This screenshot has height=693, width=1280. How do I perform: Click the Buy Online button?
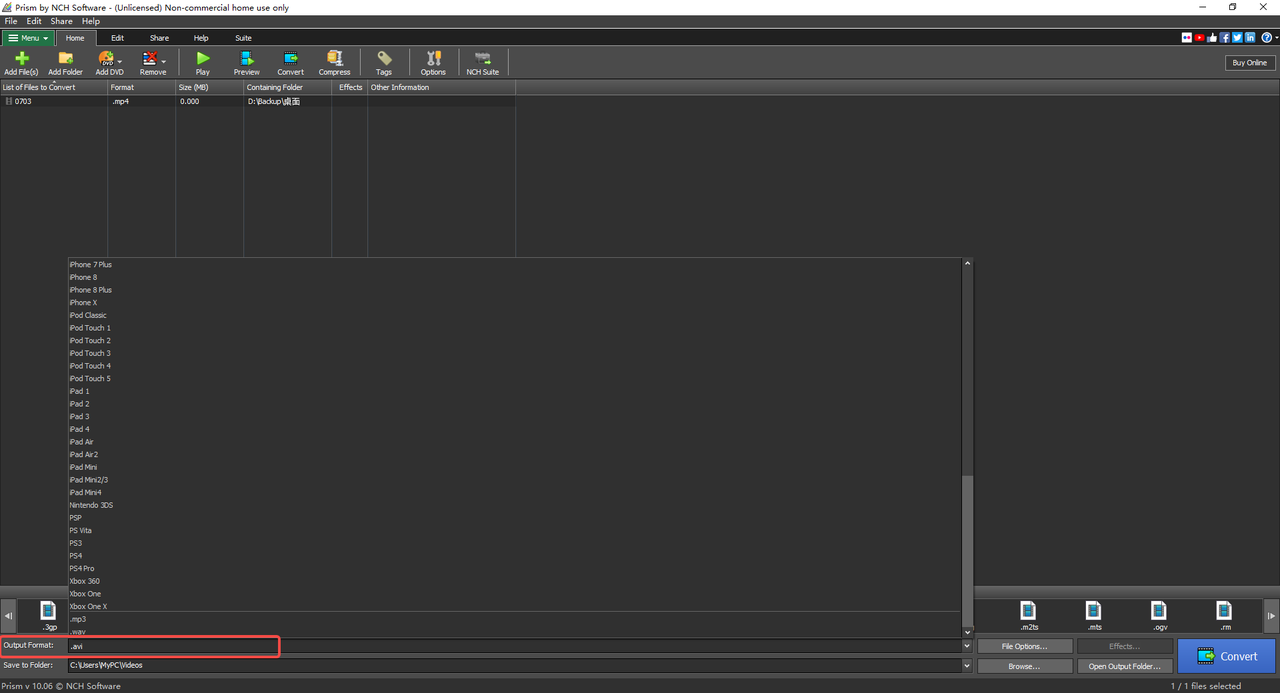pos(1250,62)
